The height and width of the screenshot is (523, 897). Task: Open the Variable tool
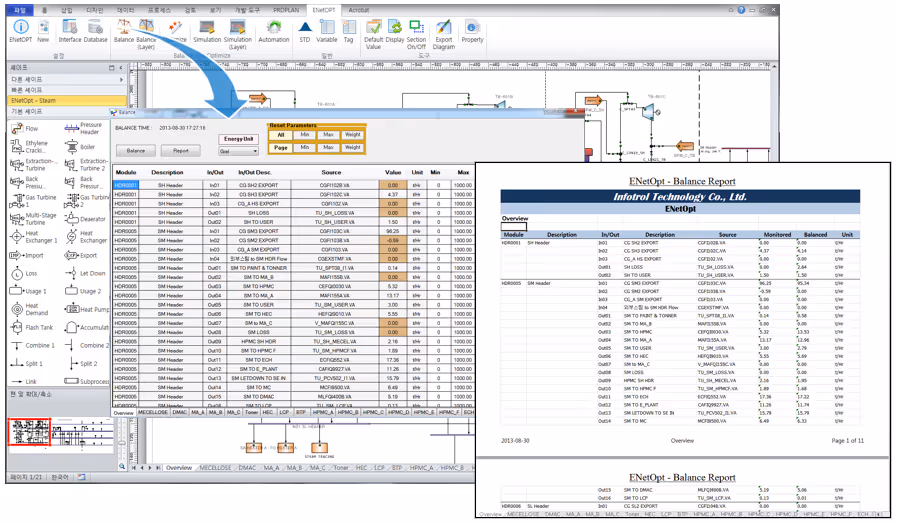click(327, 31)
